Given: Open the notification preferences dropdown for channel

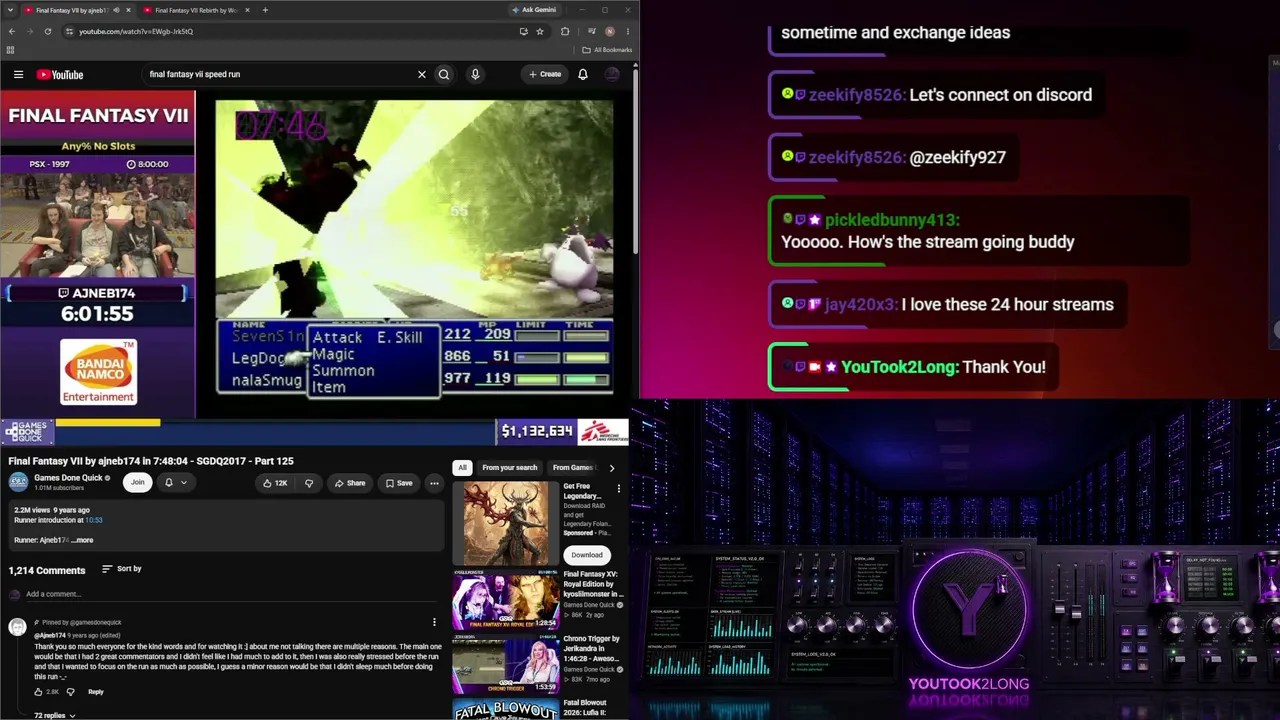Looking at the screenshot, I should [176, 483].
